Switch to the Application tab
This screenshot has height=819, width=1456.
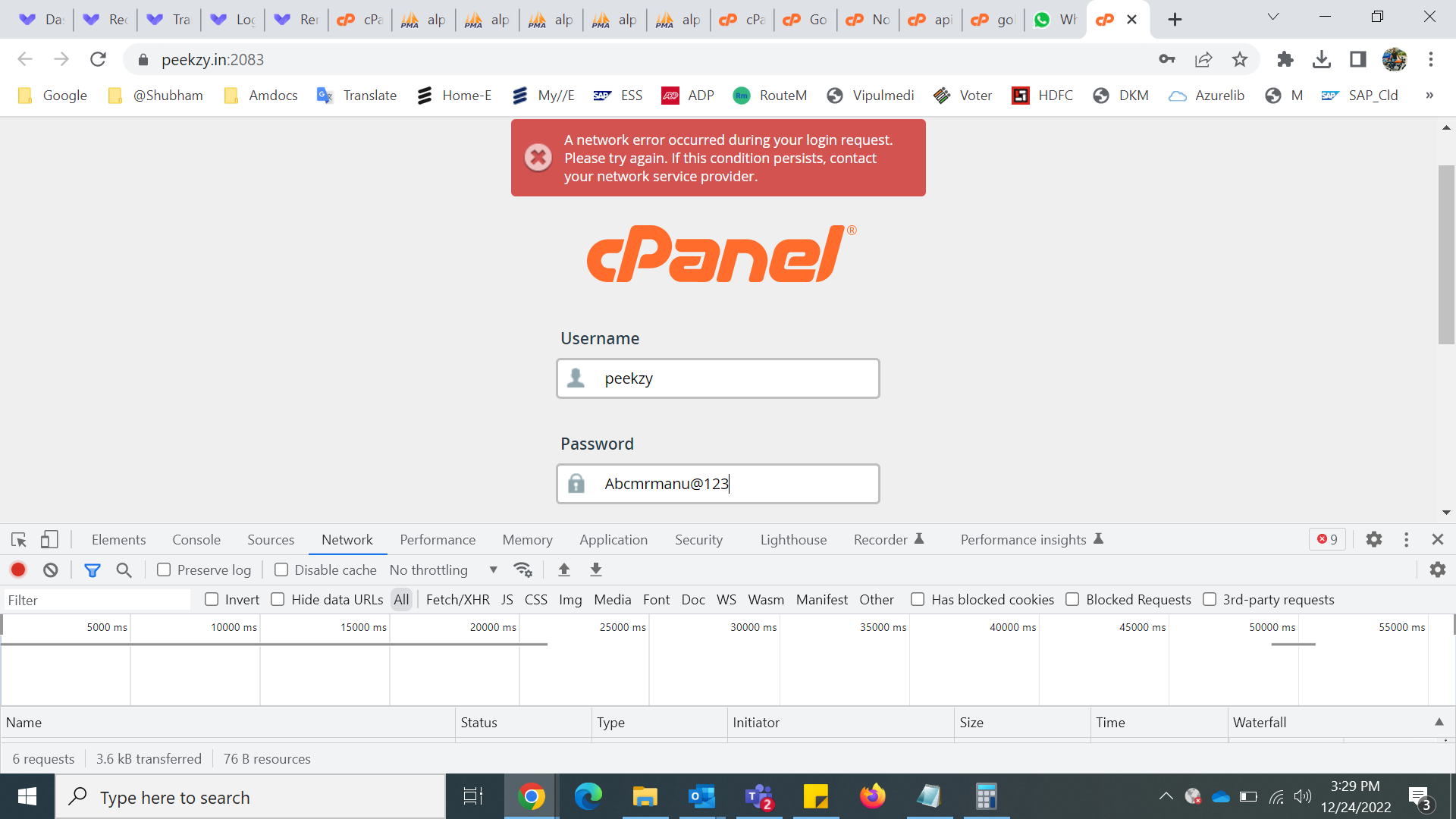(613, 539)
